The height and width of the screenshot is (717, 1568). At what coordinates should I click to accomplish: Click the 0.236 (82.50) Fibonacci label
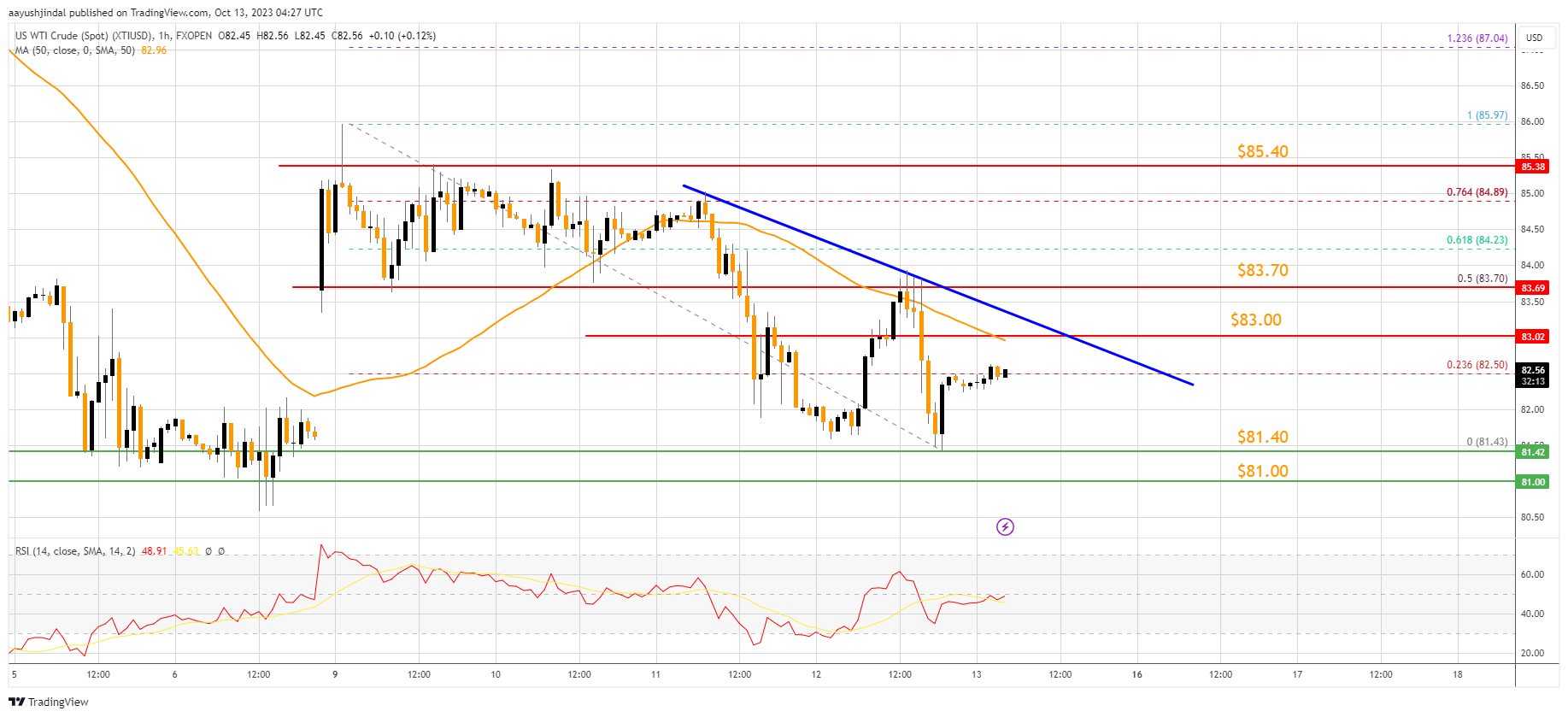pyautogui.click(x=1477, y=365)
